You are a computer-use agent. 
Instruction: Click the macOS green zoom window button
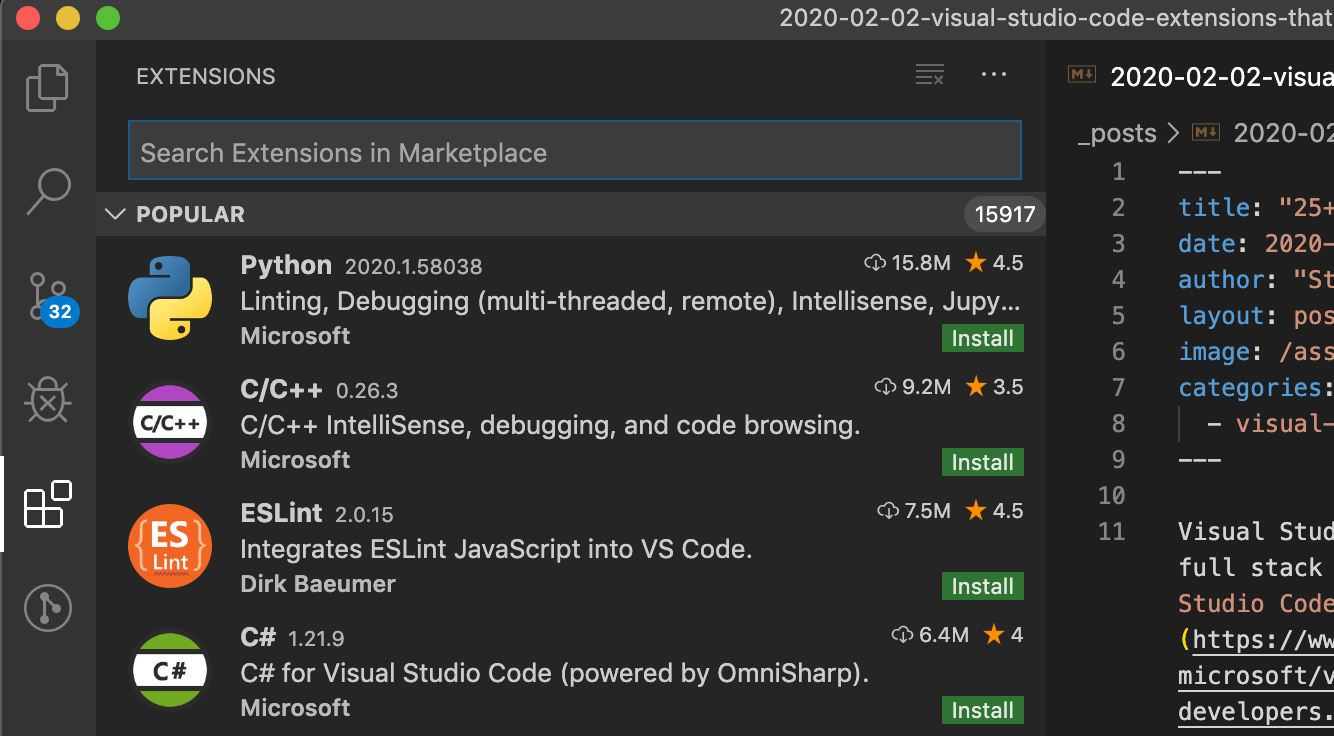coord(107,17)
